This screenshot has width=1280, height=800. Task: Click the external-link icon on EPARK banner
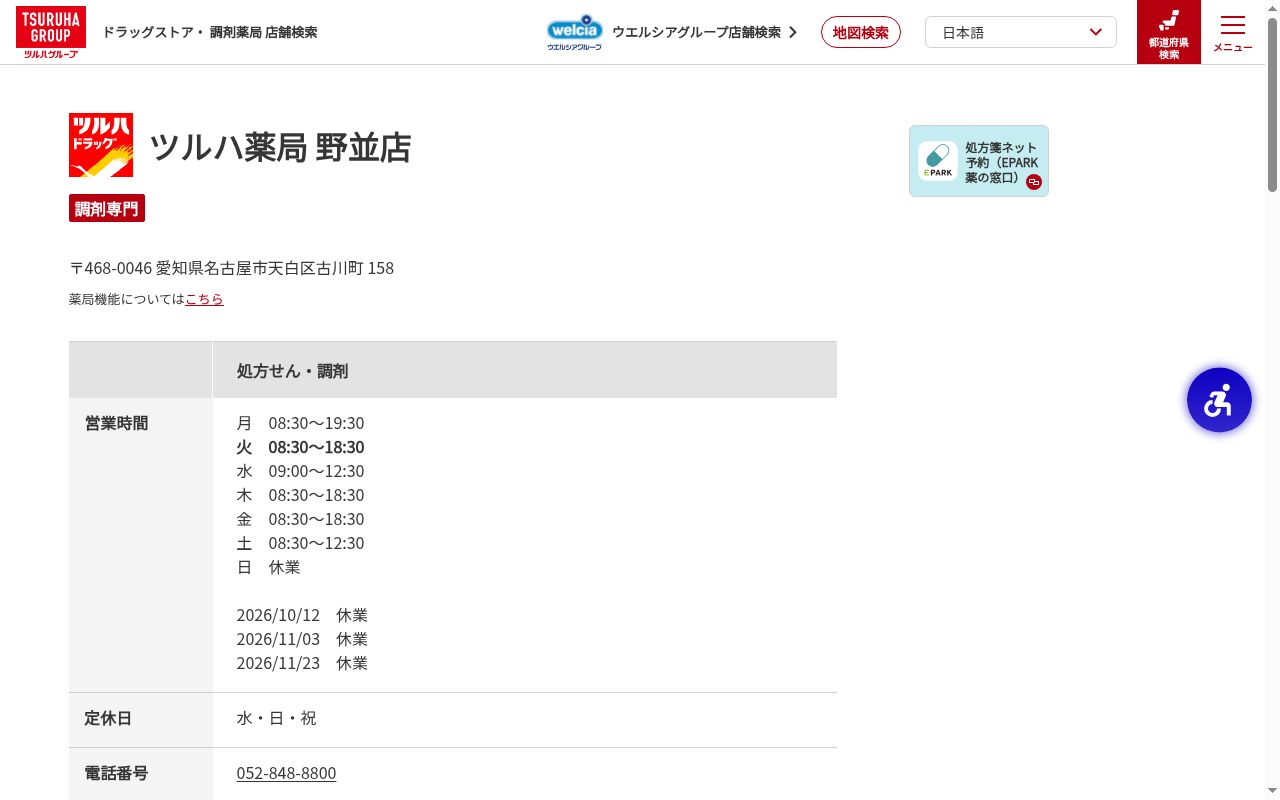[x=1034, y=182]
